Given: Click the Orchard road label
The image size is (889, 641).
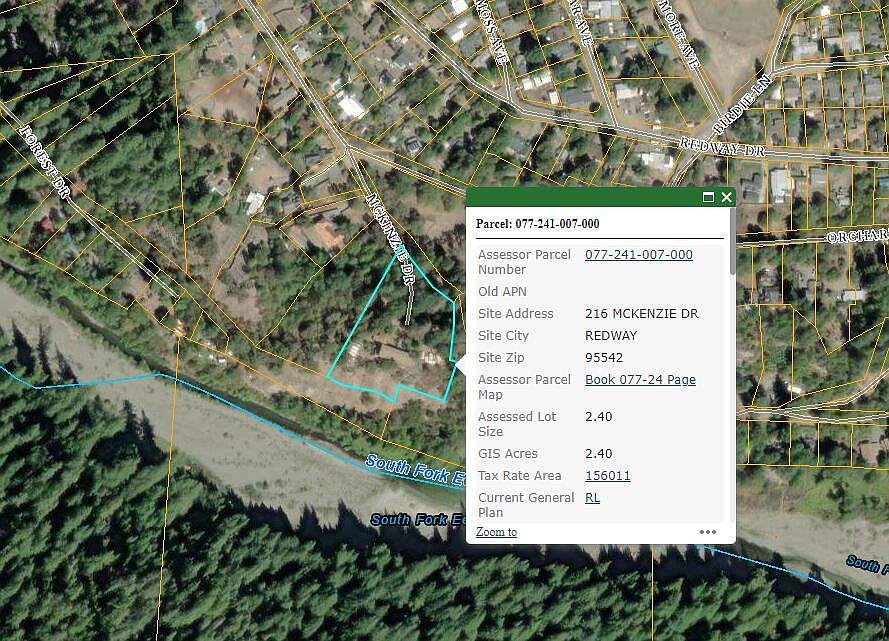Looking at the screenshot, I should tap(857, 236).
